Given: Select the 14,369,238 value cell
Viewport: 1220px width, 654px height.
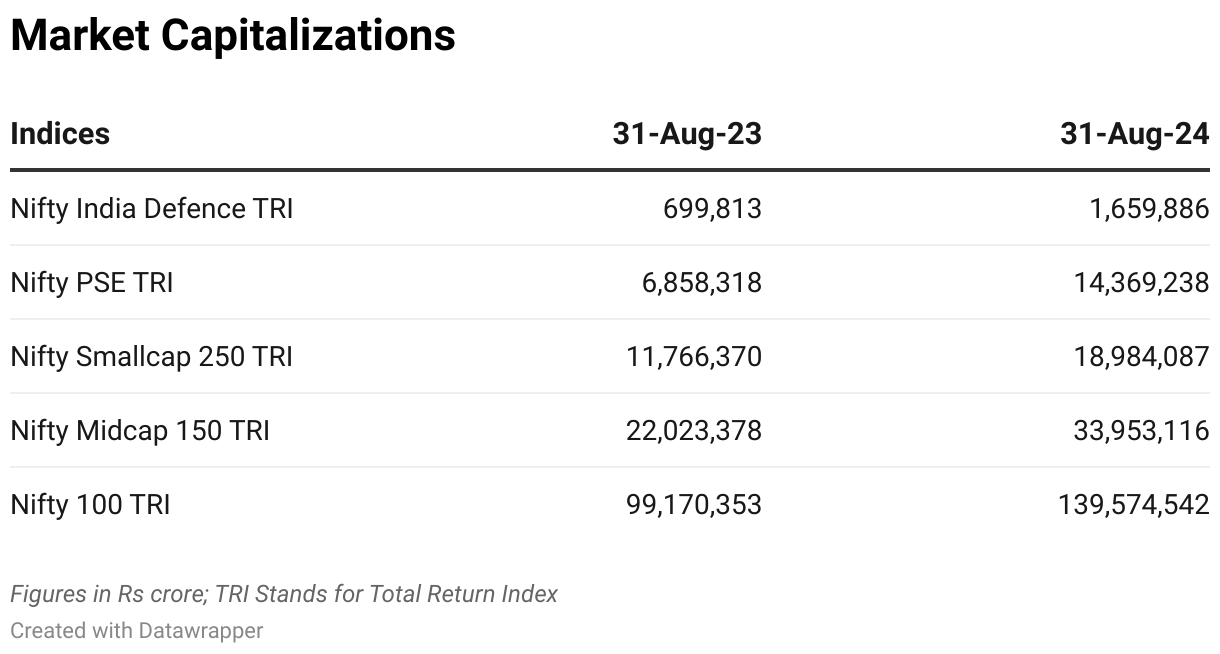Looking at the screenshot, I should click(x=1141, y=283).
